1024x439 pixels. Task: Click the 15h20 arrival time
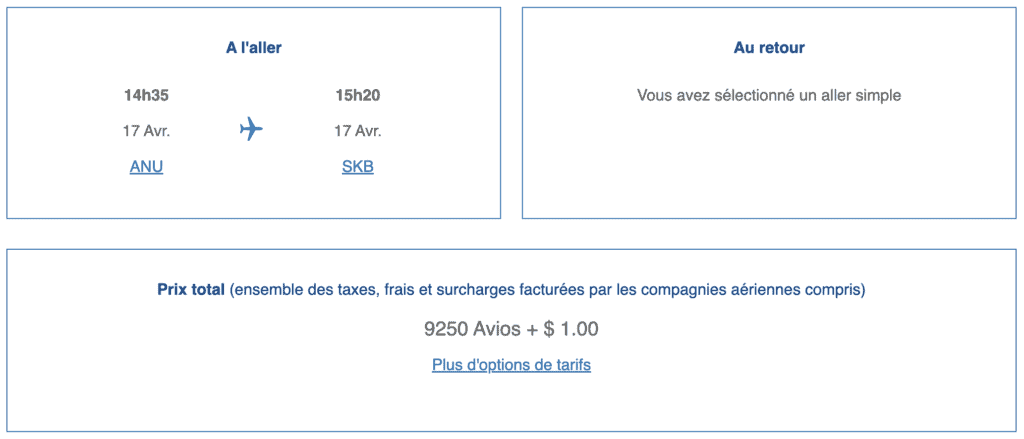(358, 96)
